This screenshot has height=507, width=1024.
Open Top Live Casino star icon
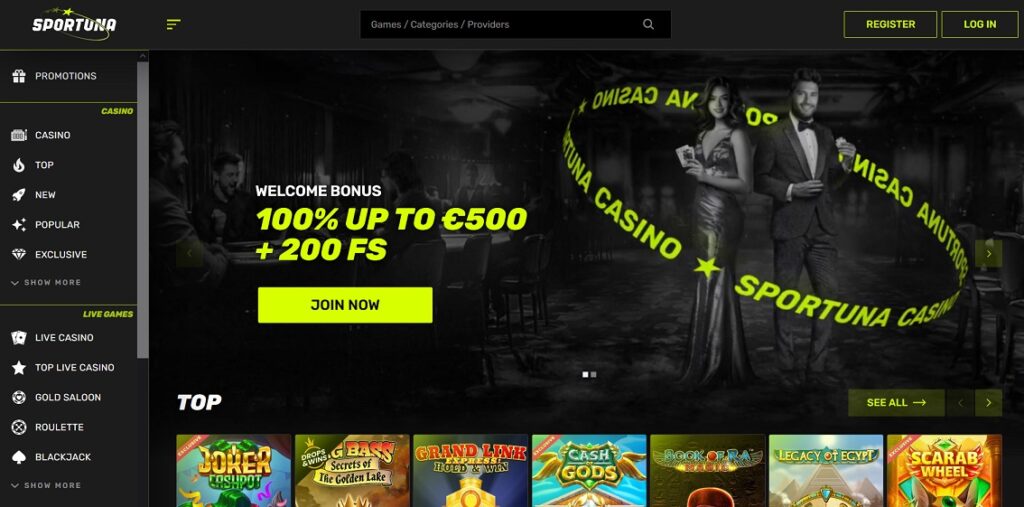click(x=19, y=368)
